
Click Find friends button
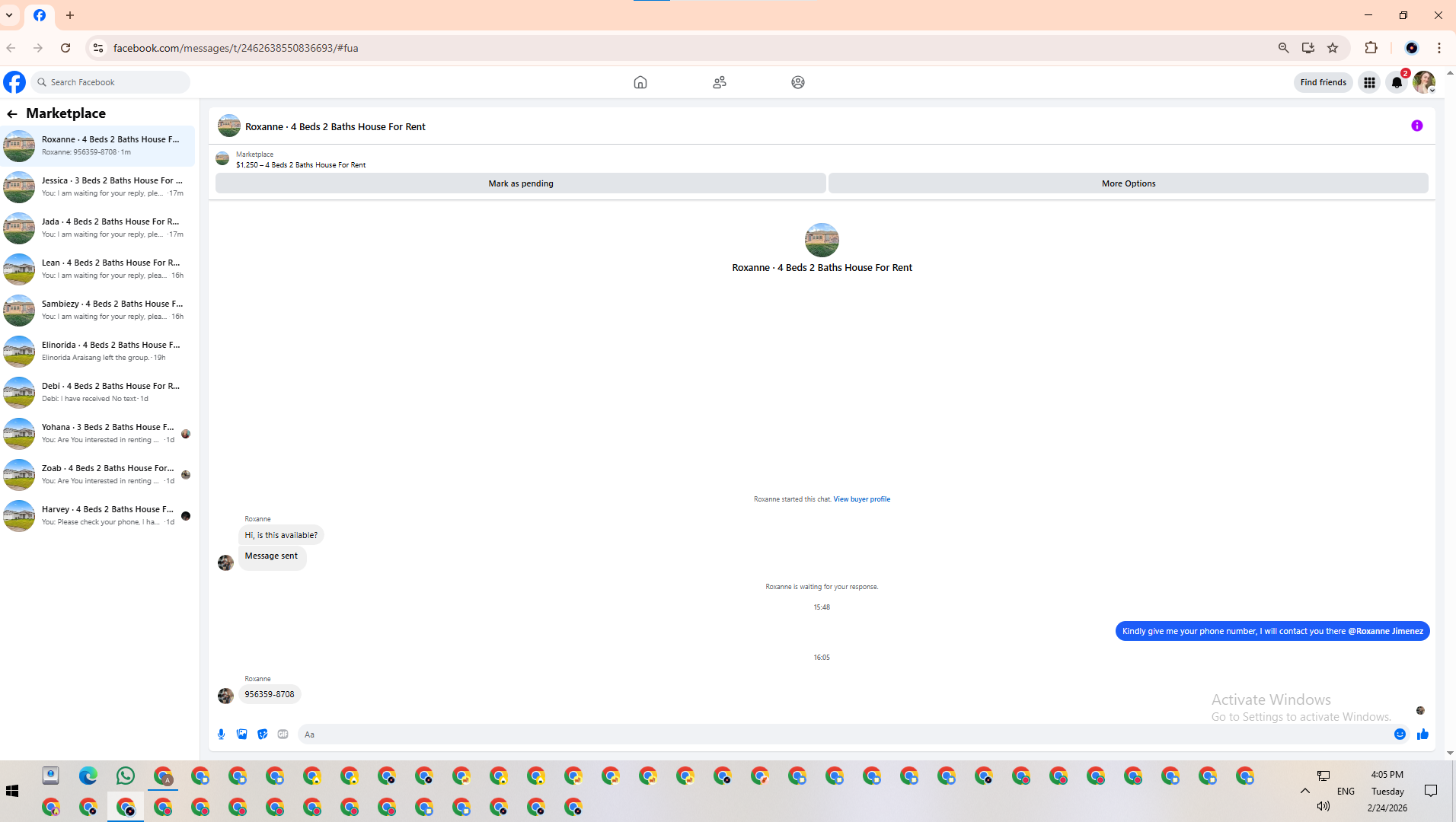click(x=1323, y=82)
